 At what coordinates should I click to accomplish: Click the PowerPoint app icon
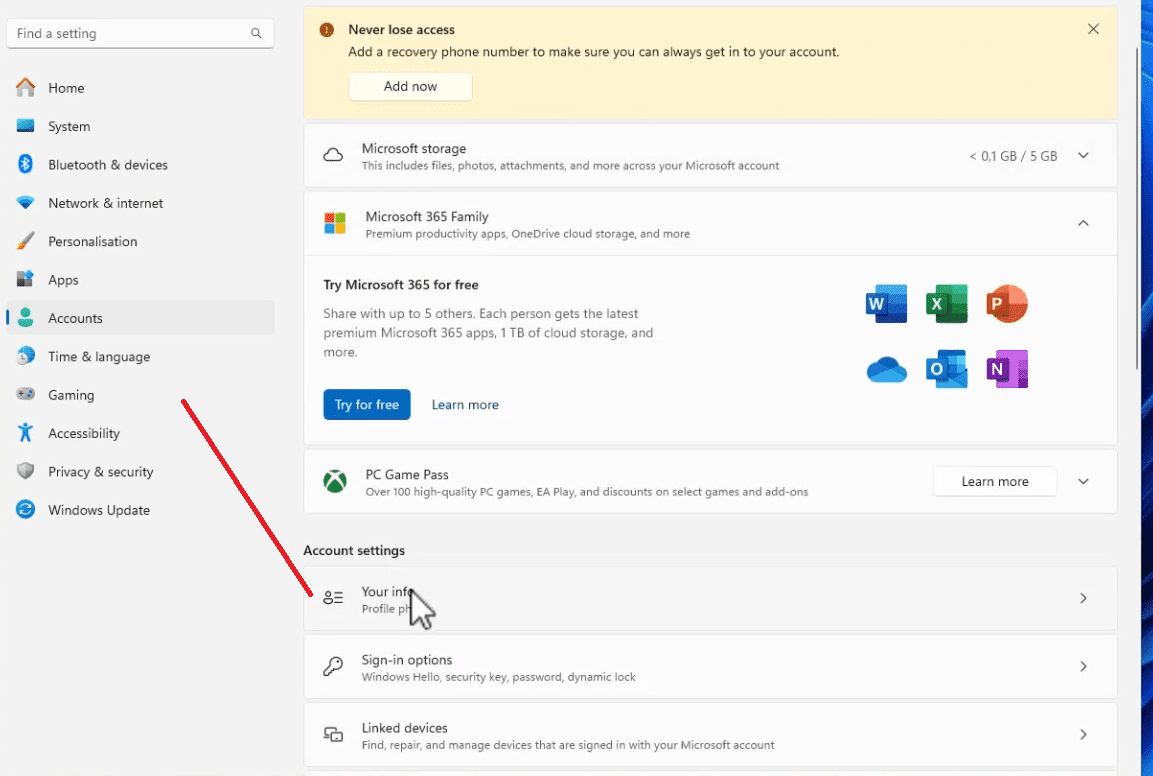1007,304
